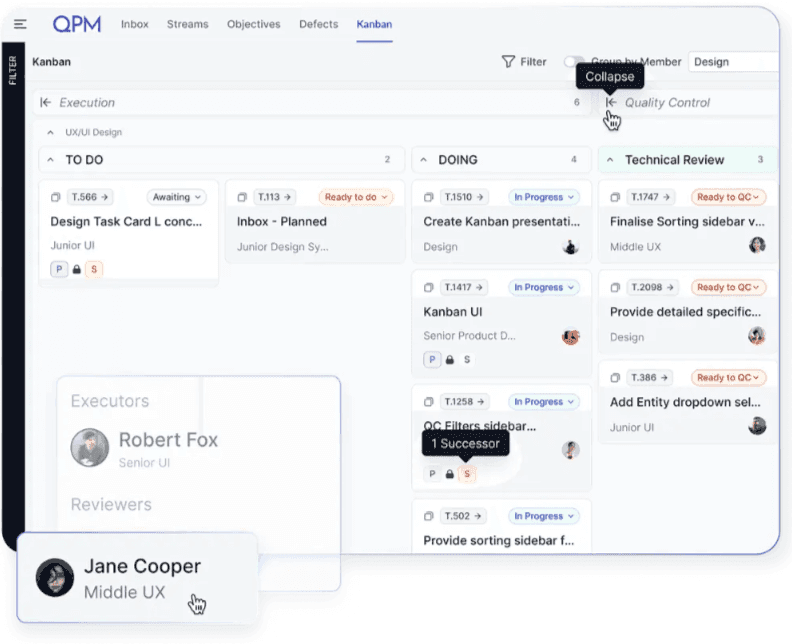Click copy icon on card T.1747
The image size is (792, 644).
[x=615, y=197]
